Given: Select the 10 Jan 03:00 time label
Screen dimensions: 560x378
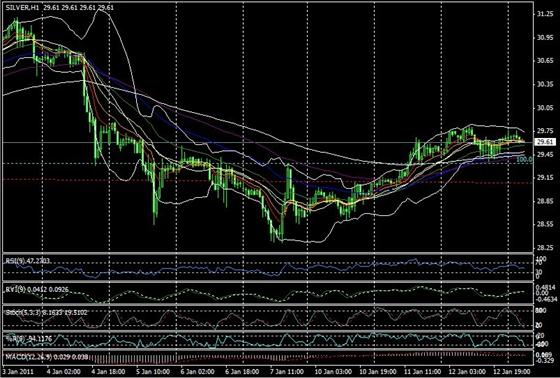Looking at the screenshot, I should 333,371.
